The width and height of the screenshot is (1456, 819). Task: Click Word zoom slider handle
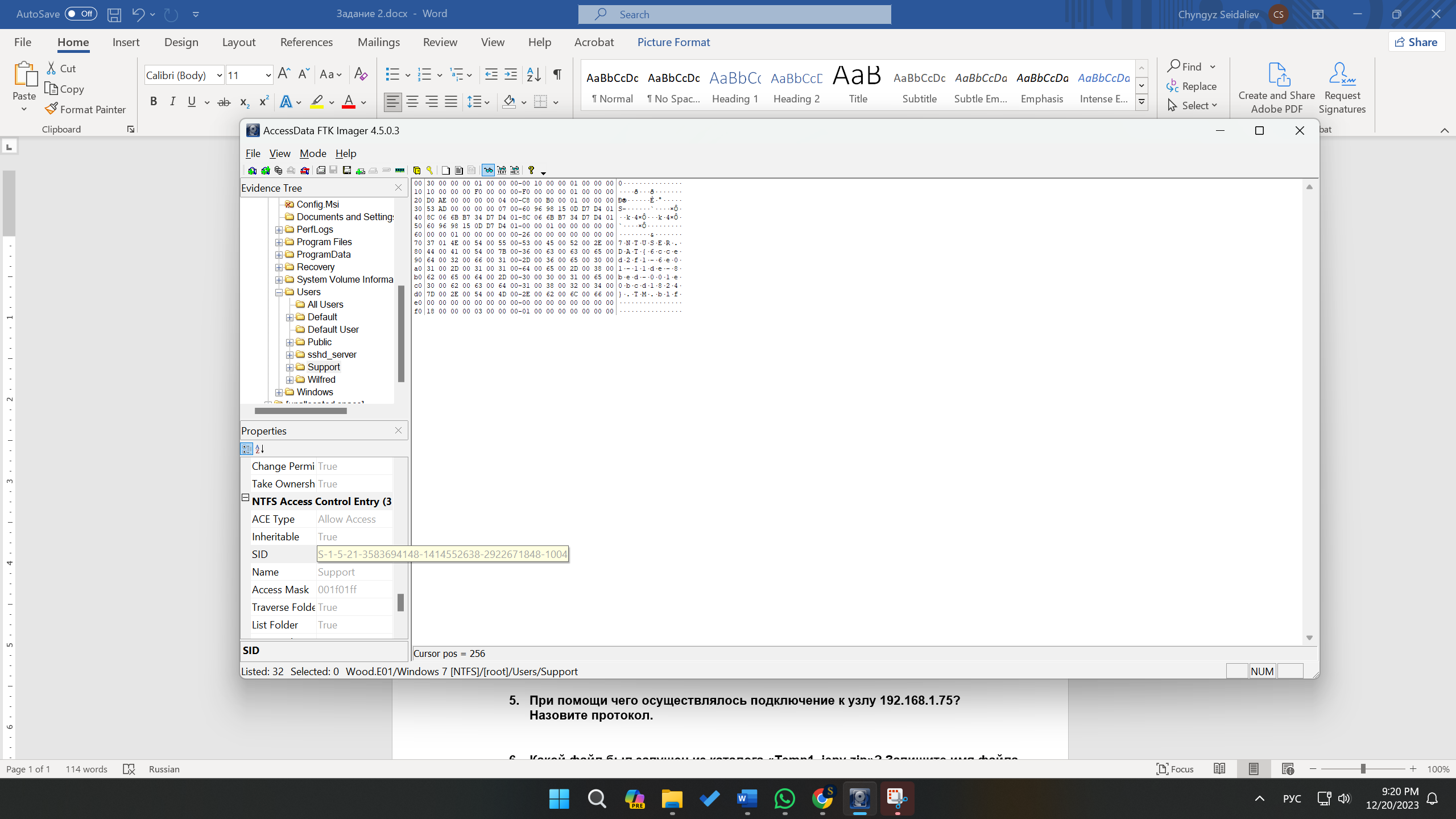[x=1363, y=769]
